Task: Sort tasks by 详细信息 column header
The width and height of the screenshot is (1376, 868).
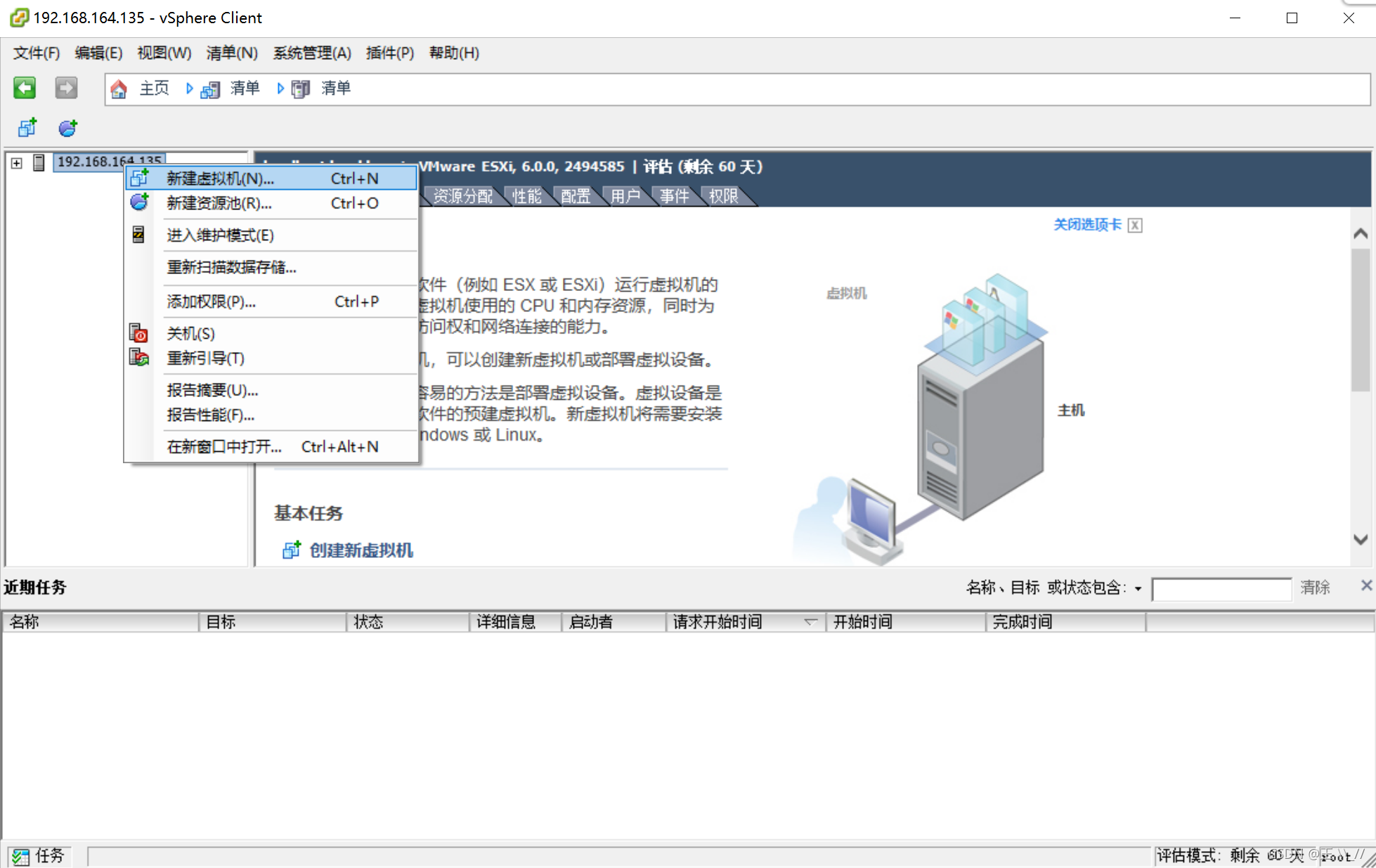Action: [515, 622]
